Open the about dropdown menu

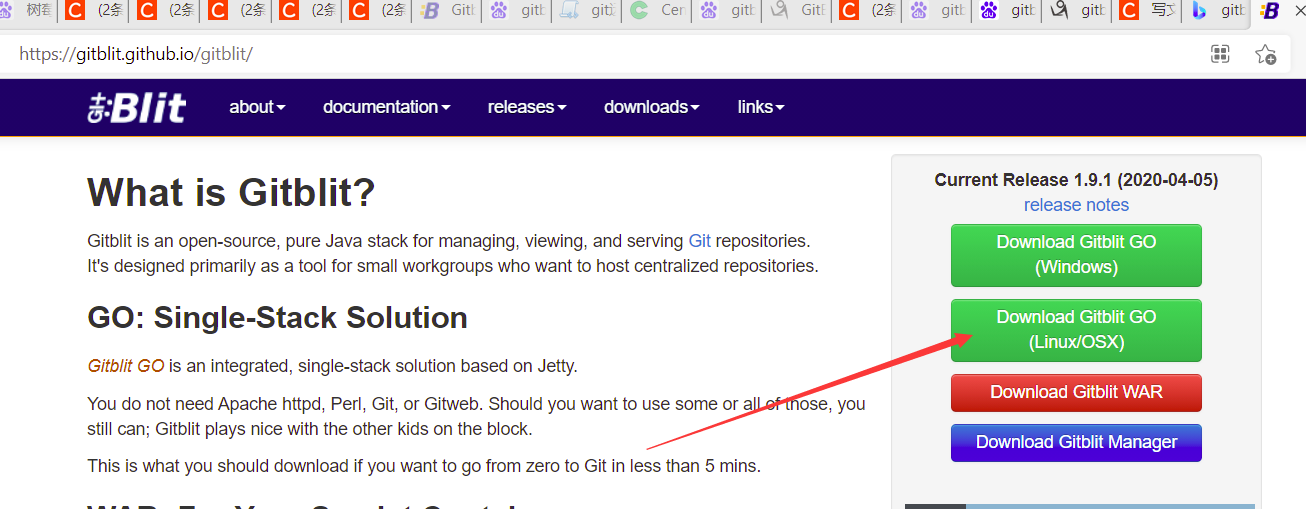(x=257, y=107)
